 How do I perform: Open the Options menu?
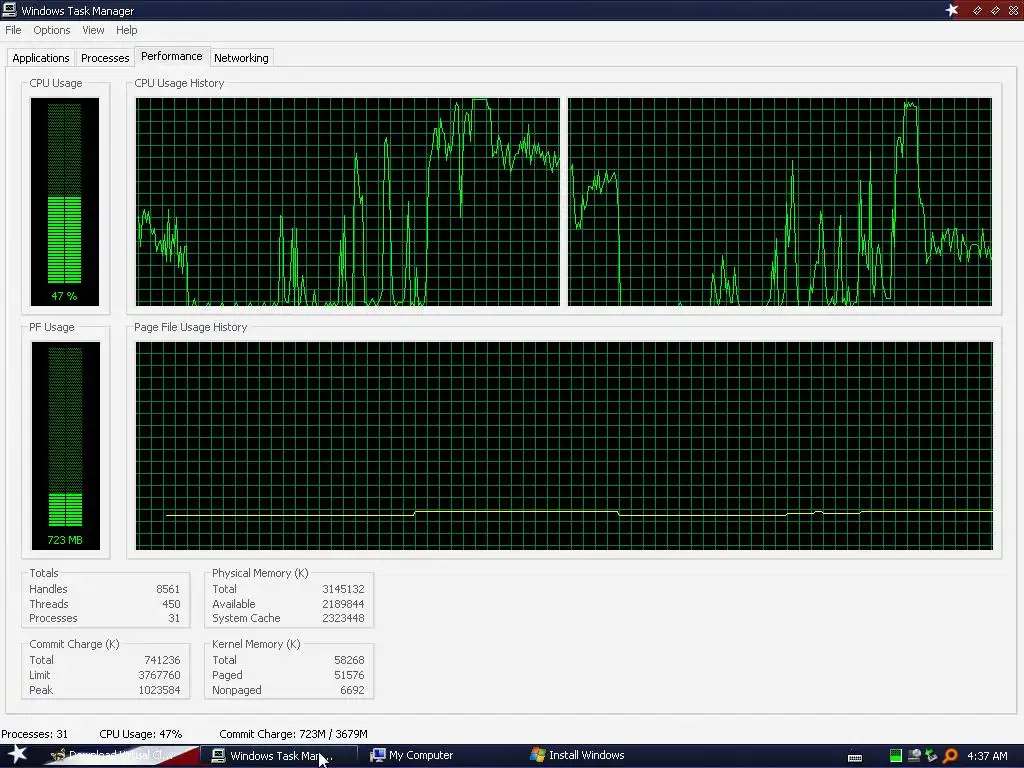click(52, 30)
